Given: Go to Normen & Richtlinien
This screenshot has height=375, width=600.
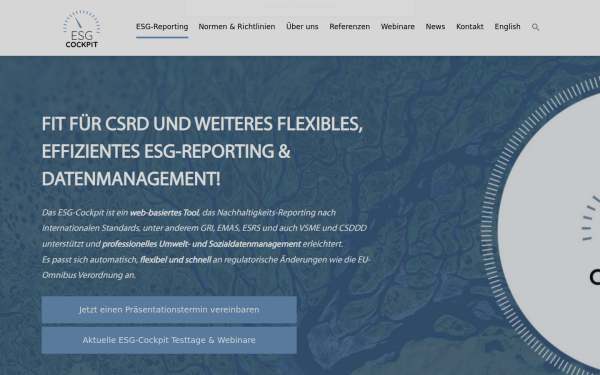Looking at the screenshot, I should [236, 27].
